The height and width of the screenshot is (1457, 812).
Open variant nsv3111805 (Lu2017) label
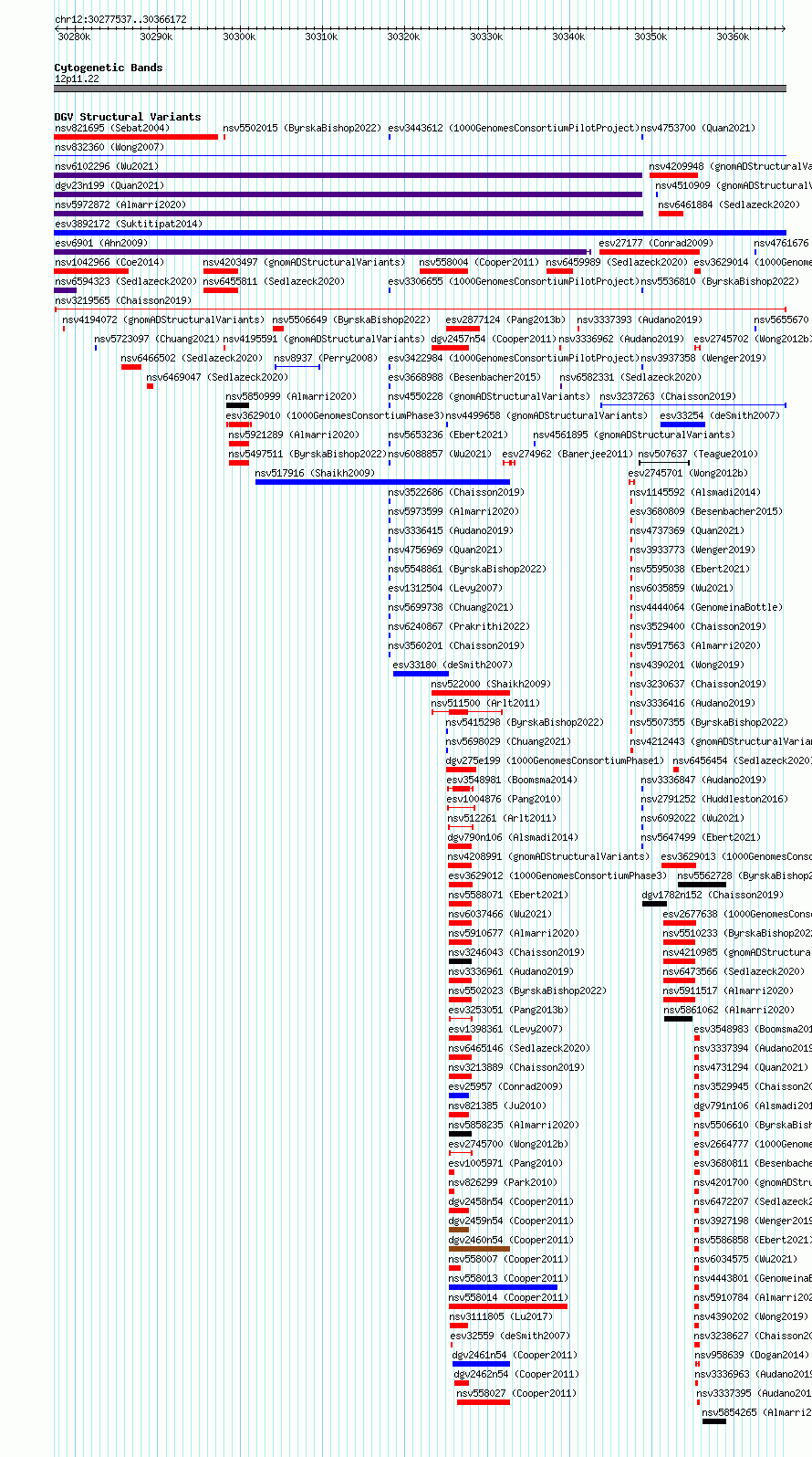502,1317
